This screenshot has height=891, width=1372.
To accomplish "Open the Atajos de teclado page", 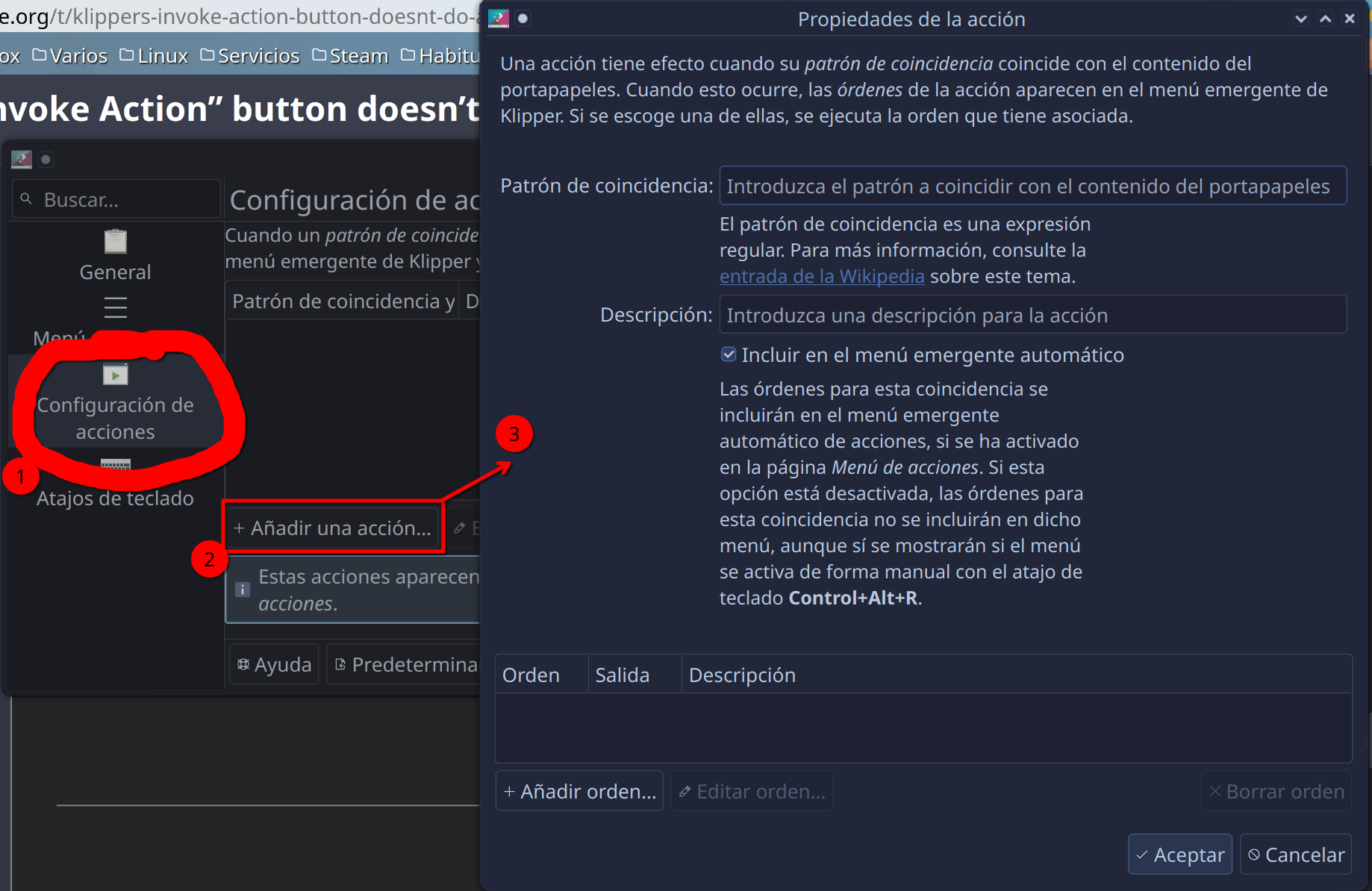I will [x=115, y=497].
